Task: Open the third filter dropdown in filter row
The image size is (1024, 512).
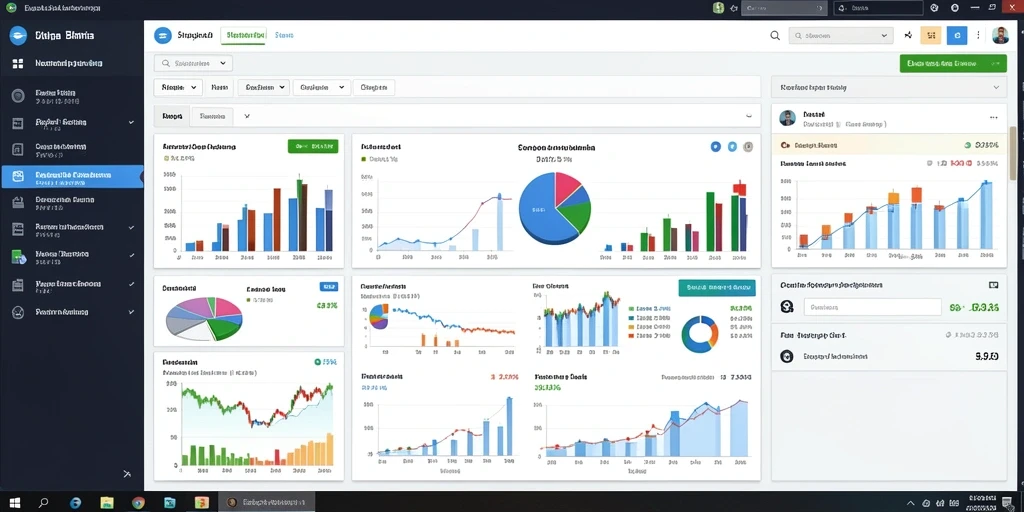Action: [x=264, y=87]
